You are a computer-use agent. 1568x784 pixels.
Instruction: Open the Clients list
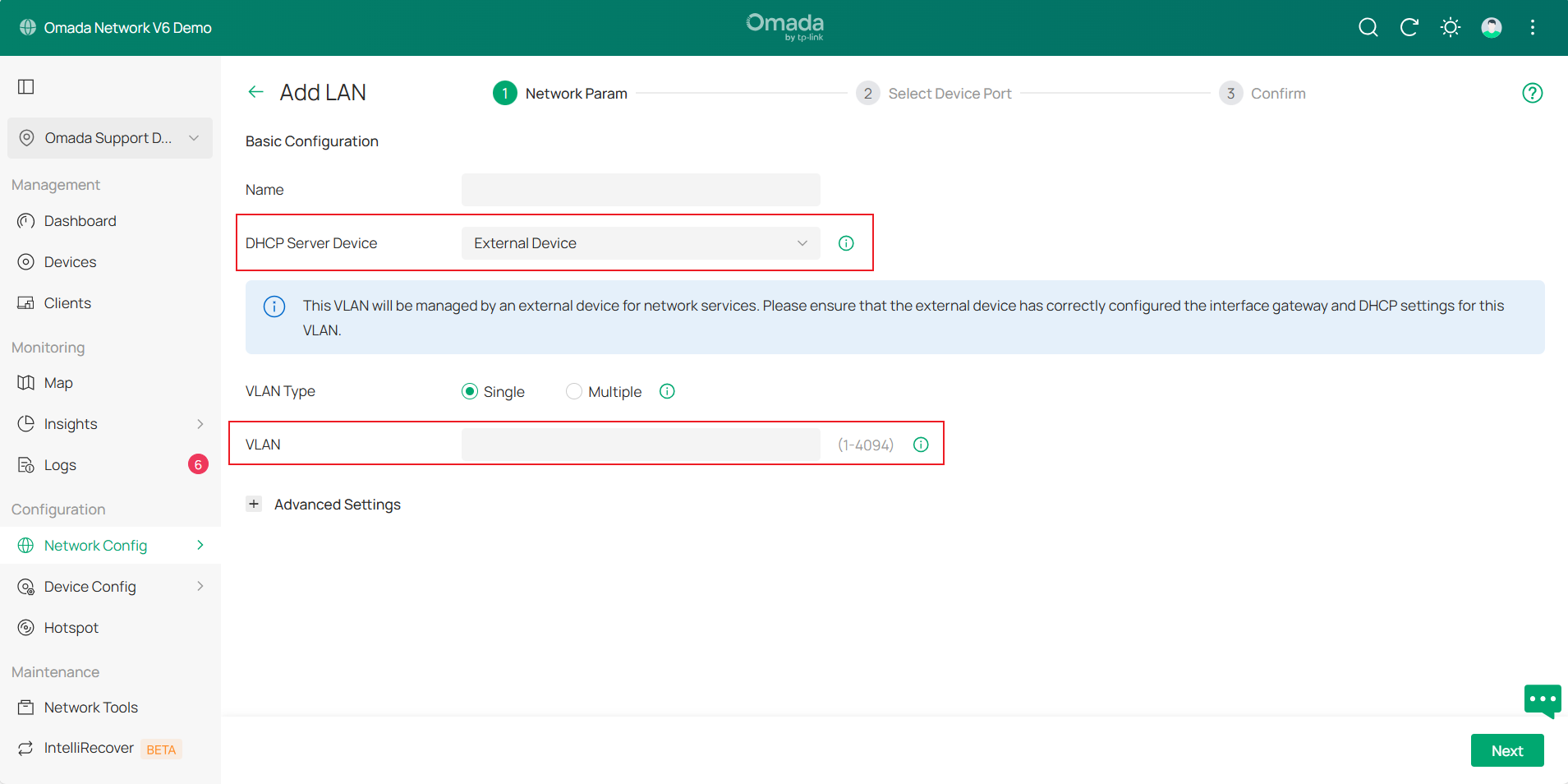click(67, 302)
